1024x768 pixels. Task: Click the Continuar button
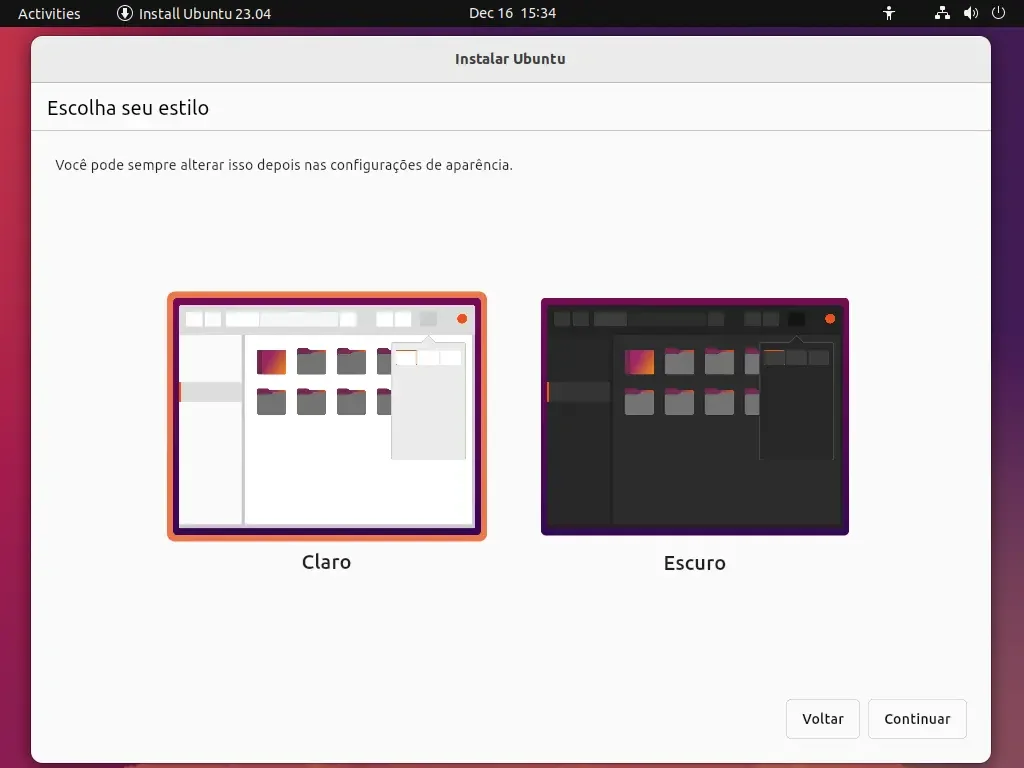917,718
